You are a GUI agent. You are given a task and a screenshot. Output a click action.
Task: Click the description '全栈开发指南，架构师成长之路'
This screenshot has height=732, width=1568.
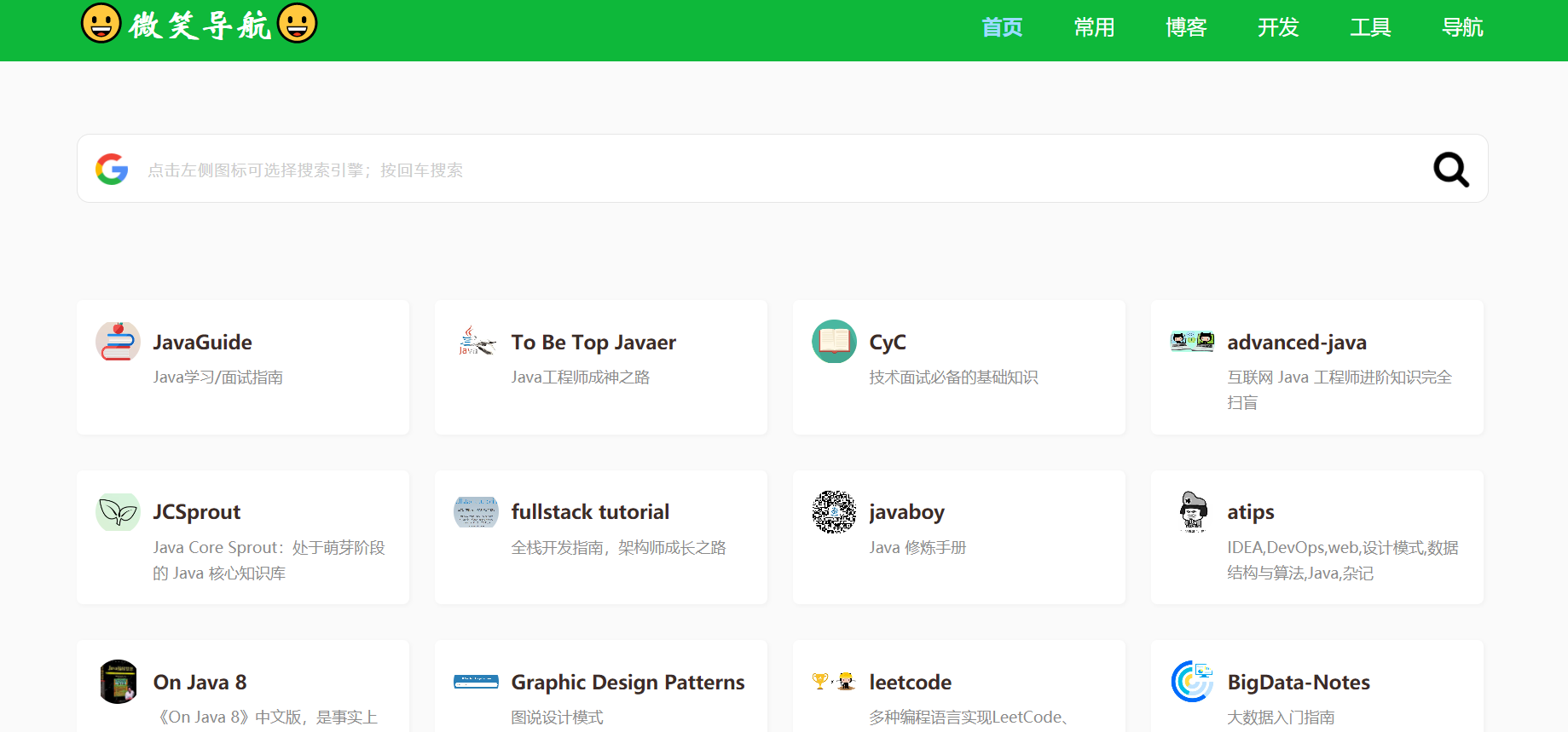[x=619, y=547]
